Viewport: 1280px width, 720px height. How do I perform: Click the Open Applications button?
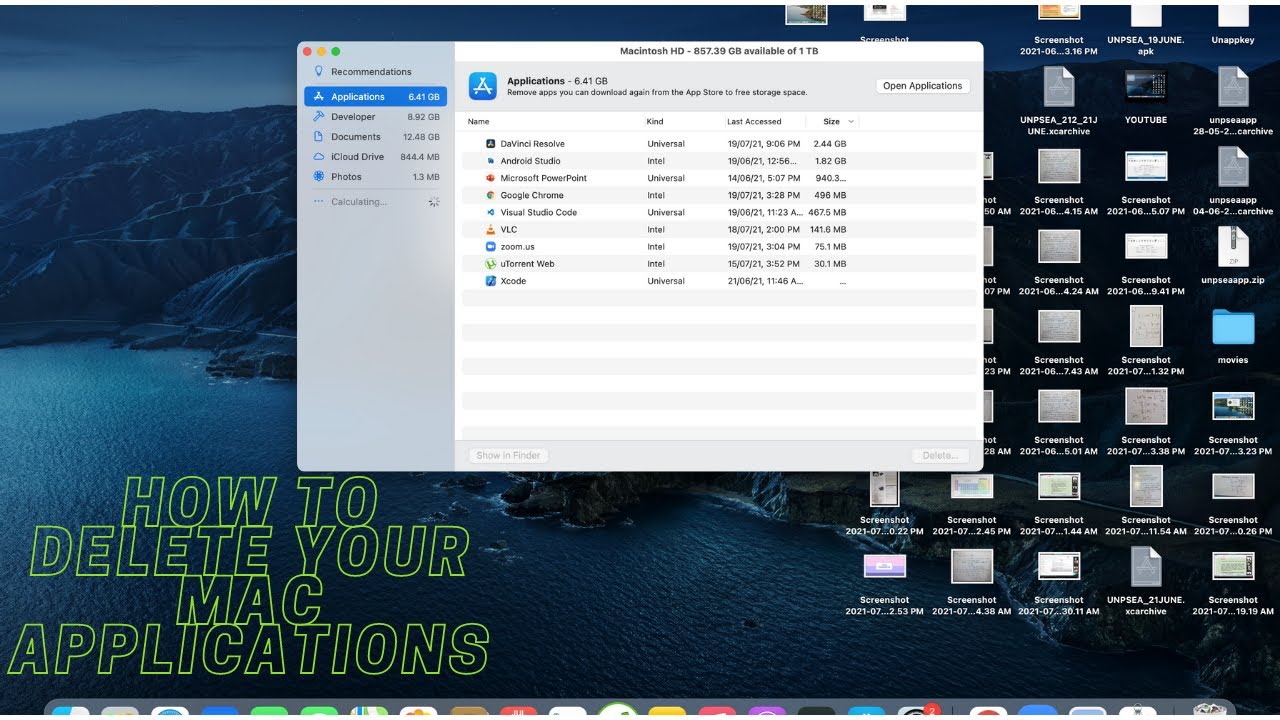(x=922, y=86)
